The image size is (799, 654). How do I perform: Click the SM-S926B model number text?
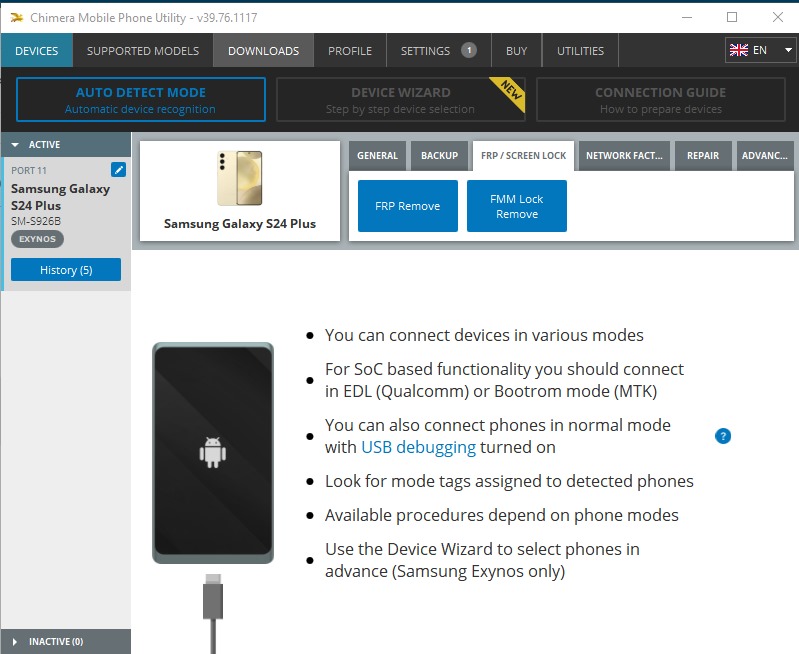tap(36, 221)
